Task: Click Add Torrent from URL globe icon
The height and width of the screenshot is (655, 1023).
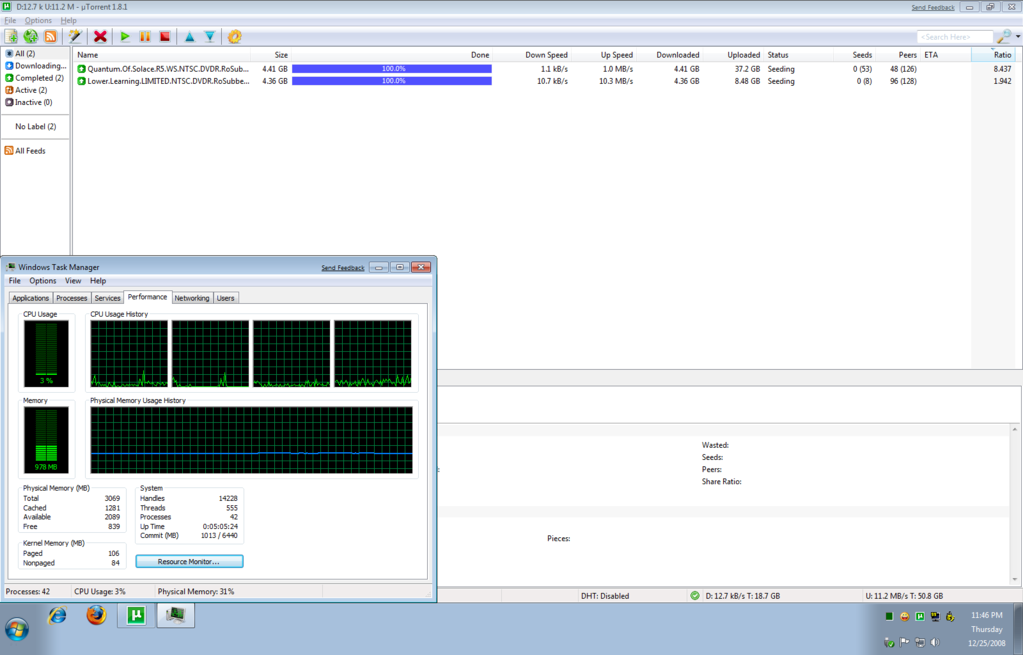Action: (x=31, y=37)
